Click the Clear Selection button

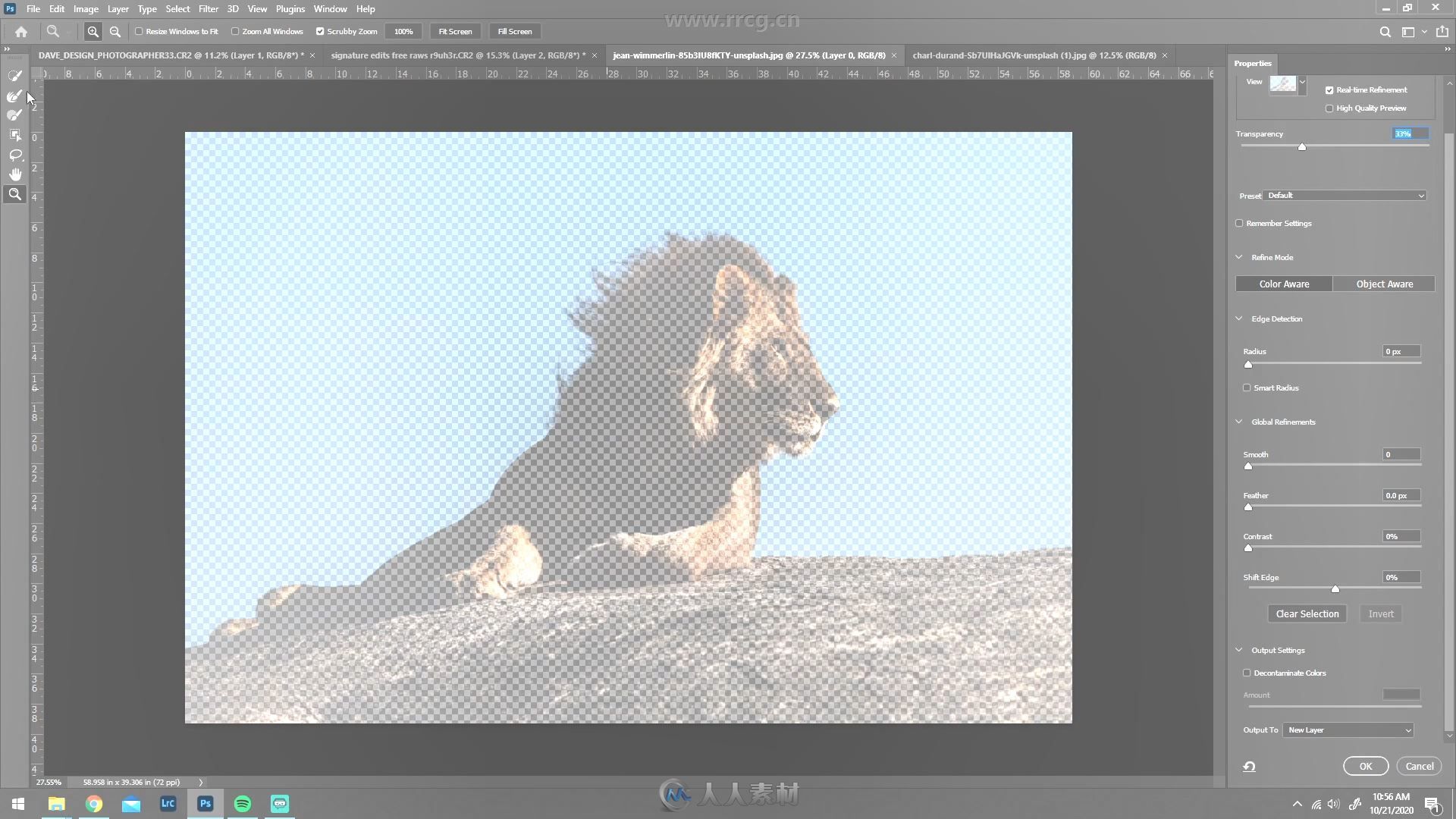(1307, 614)
